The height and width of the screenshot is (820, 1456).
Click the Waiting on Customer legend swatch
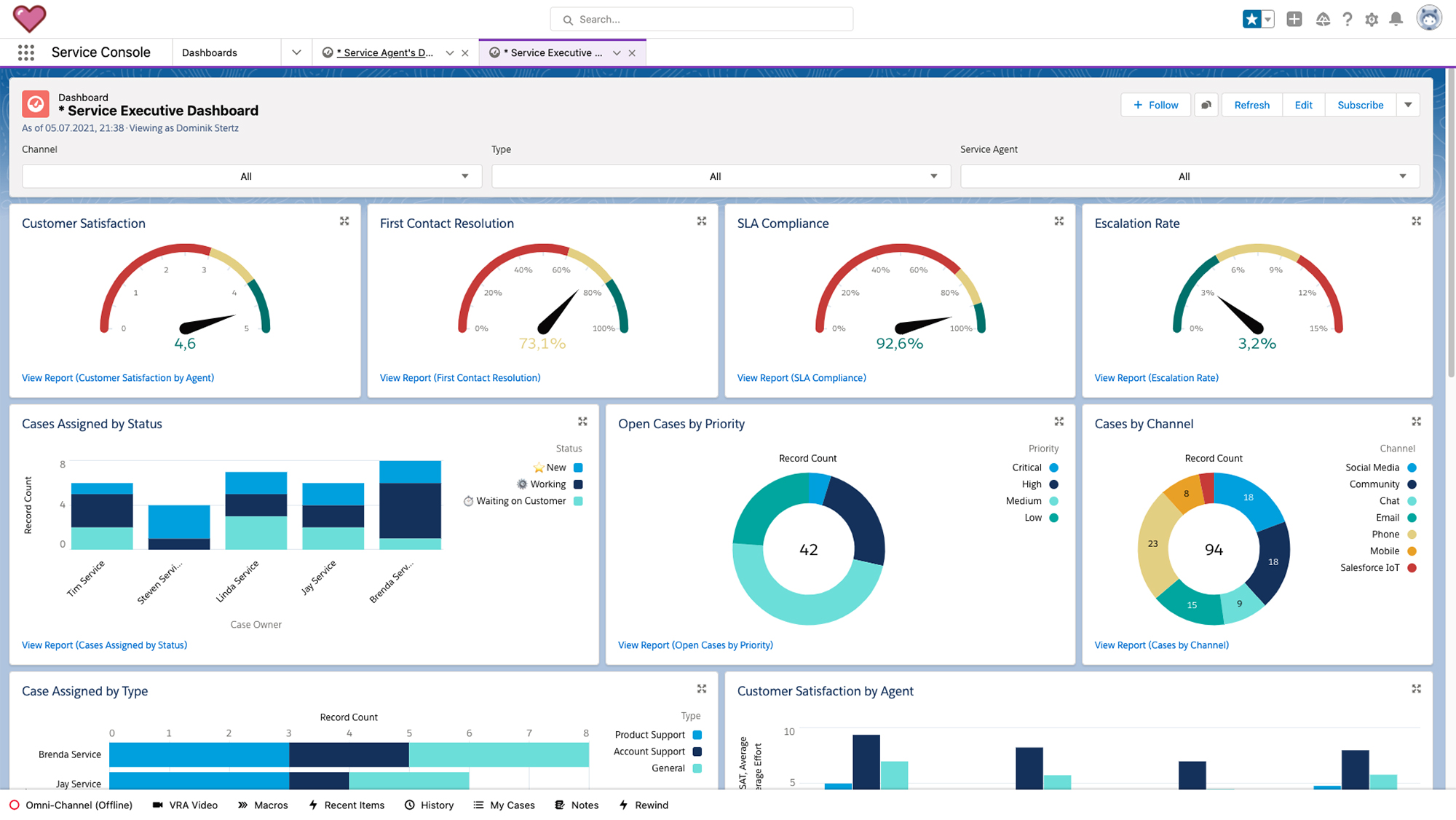[x=578, y=501]
